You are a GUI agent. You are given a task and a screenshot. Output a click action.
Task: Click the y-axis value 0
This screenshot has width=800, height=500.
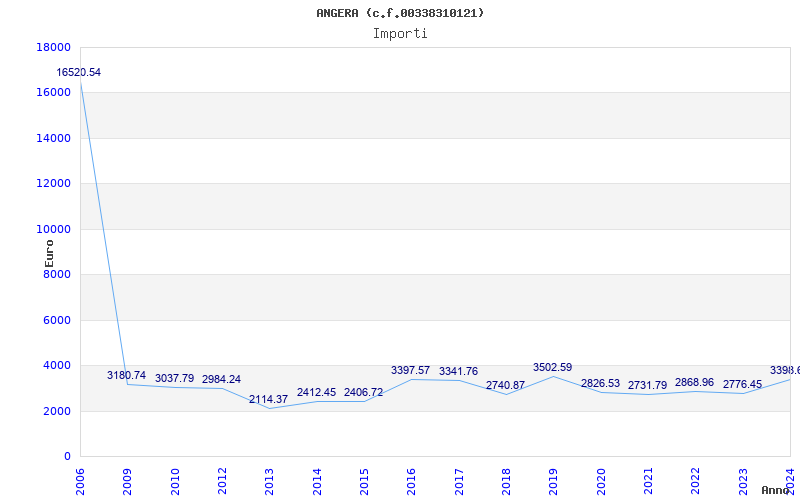(x=67, y=457)
